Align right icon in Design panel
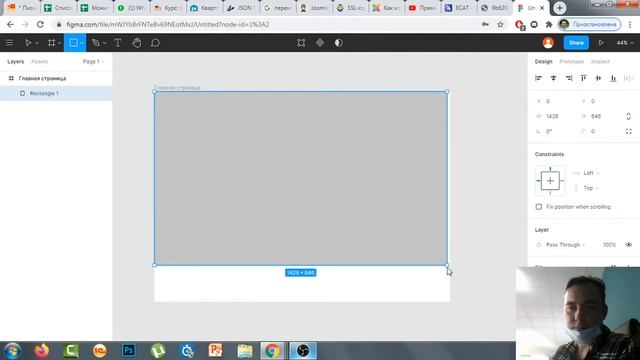The image size is (640, 360). (x=569, y=78)
